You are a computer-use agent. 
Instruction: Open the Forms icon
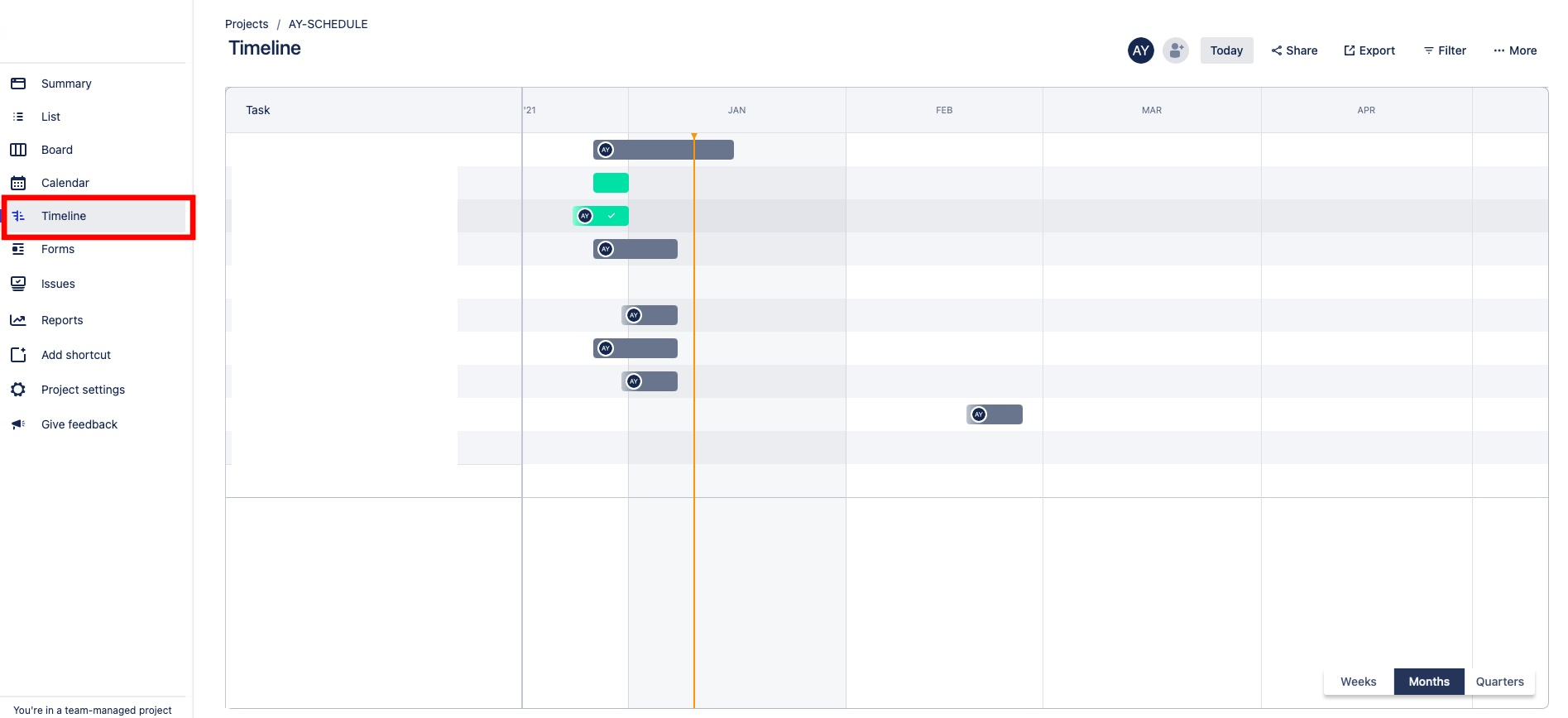click(x=18, y=249)
